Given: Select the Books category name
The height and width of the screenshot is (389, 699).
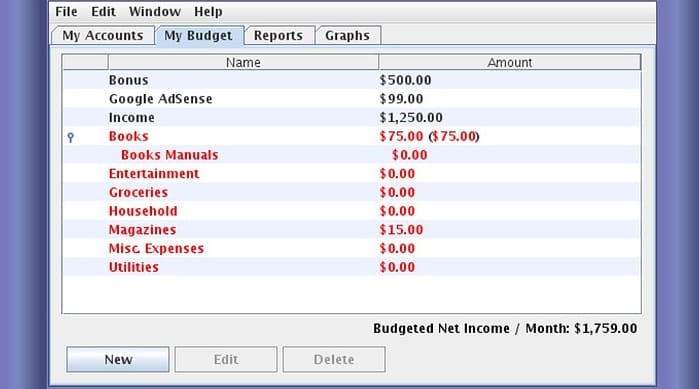Looking at the screenshot, I should pos(129,136).
